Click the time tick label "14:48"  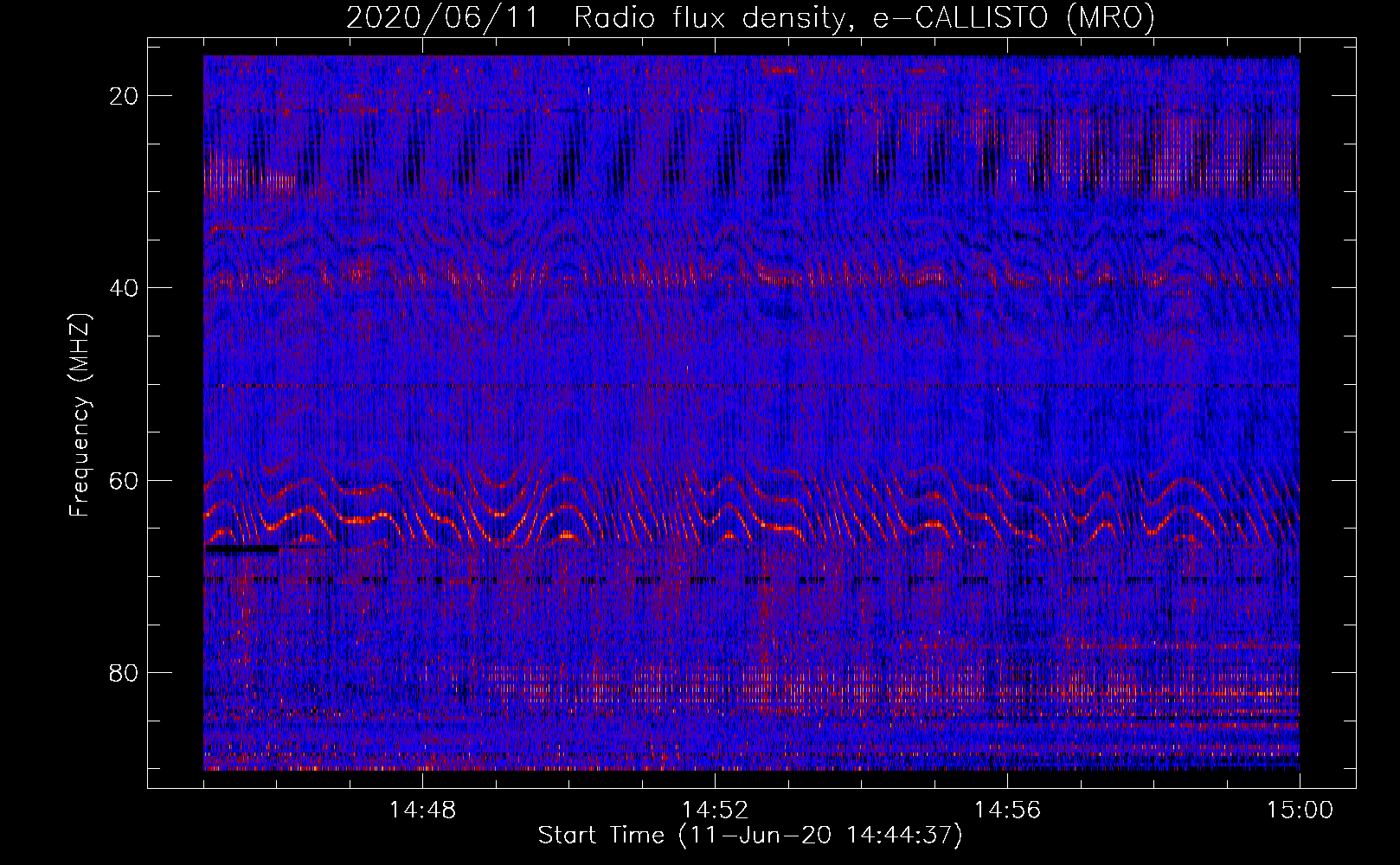tap(422, 811)
